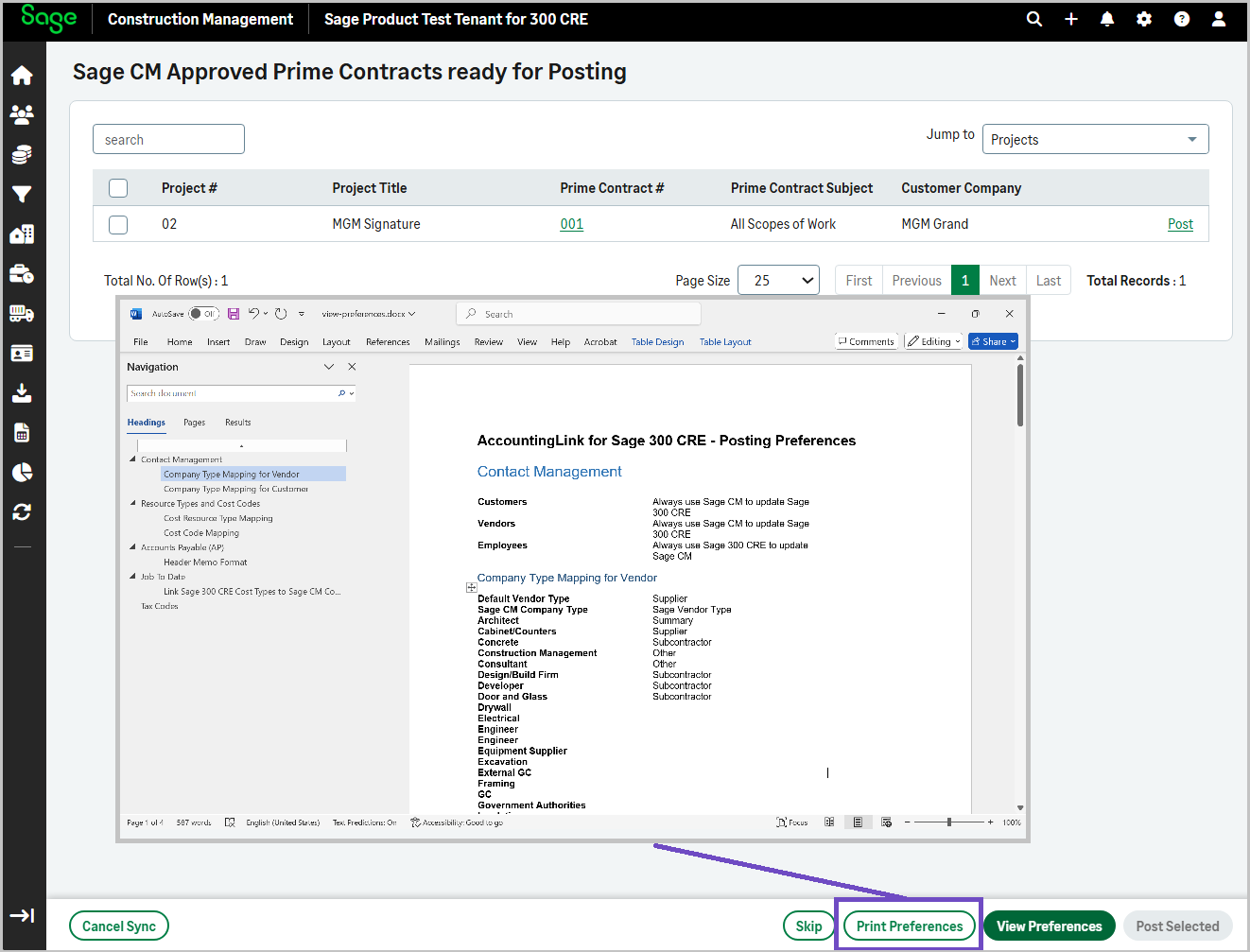Collapse the Contact Management heading in Navigation
The height and width of the screenshot is (952, 1250).
click(133, 459)
